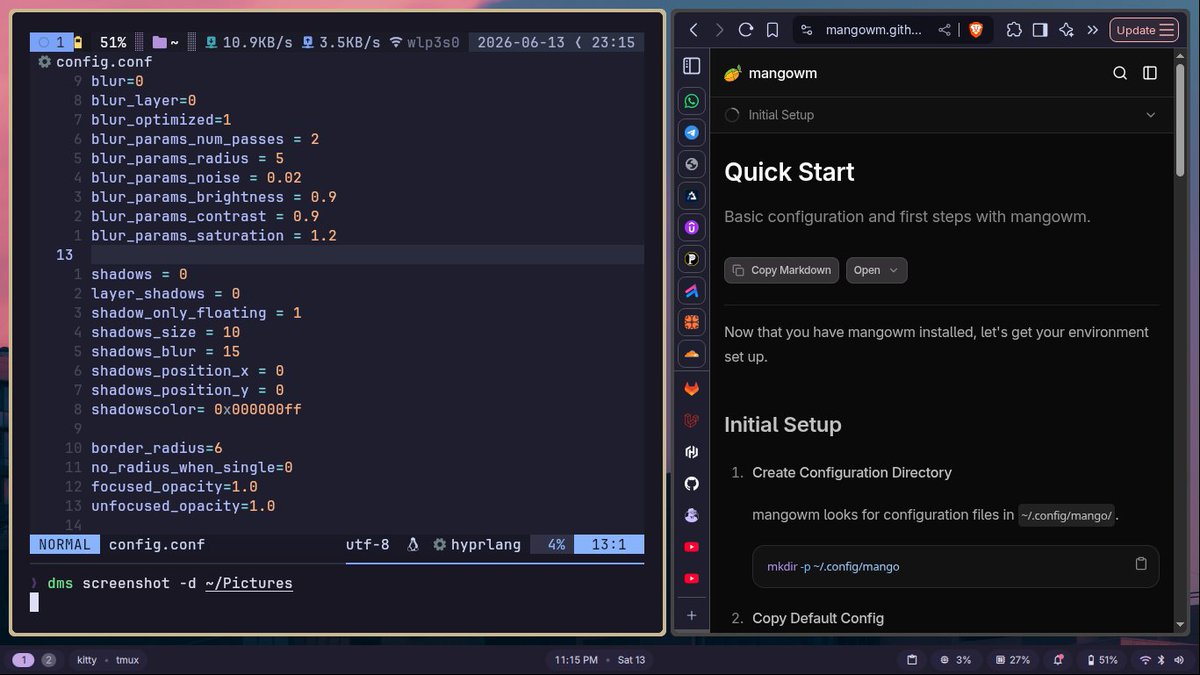
Task: Open Cloudflare tab in sidebar
Action: coord(691,354)
